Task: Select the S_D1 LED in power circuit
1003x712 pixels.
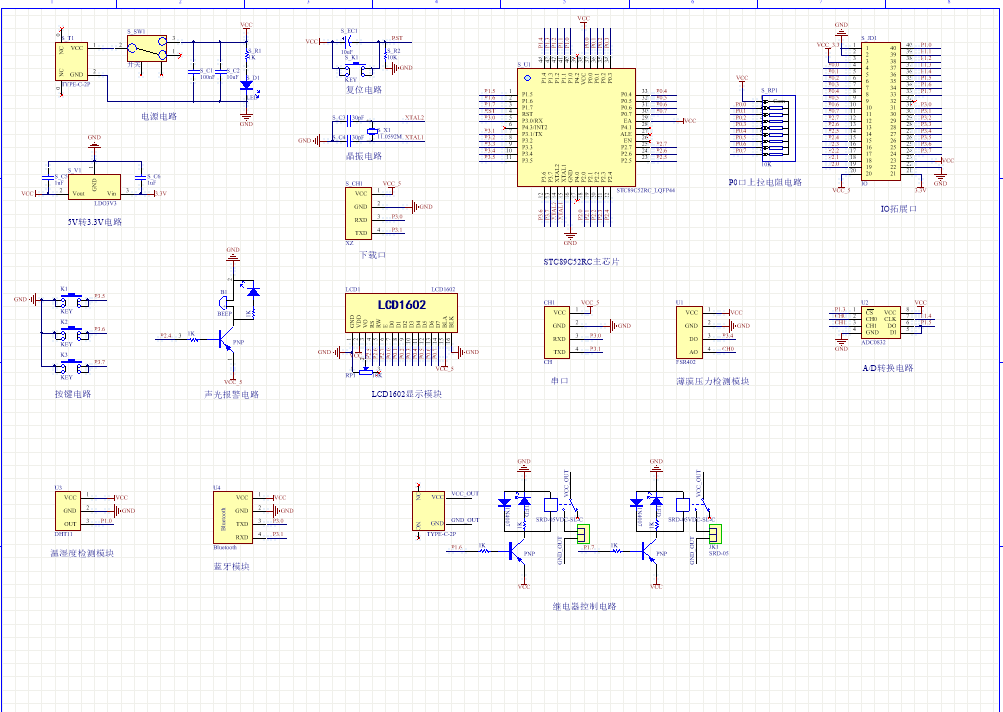Action: [x=246, y=86]
